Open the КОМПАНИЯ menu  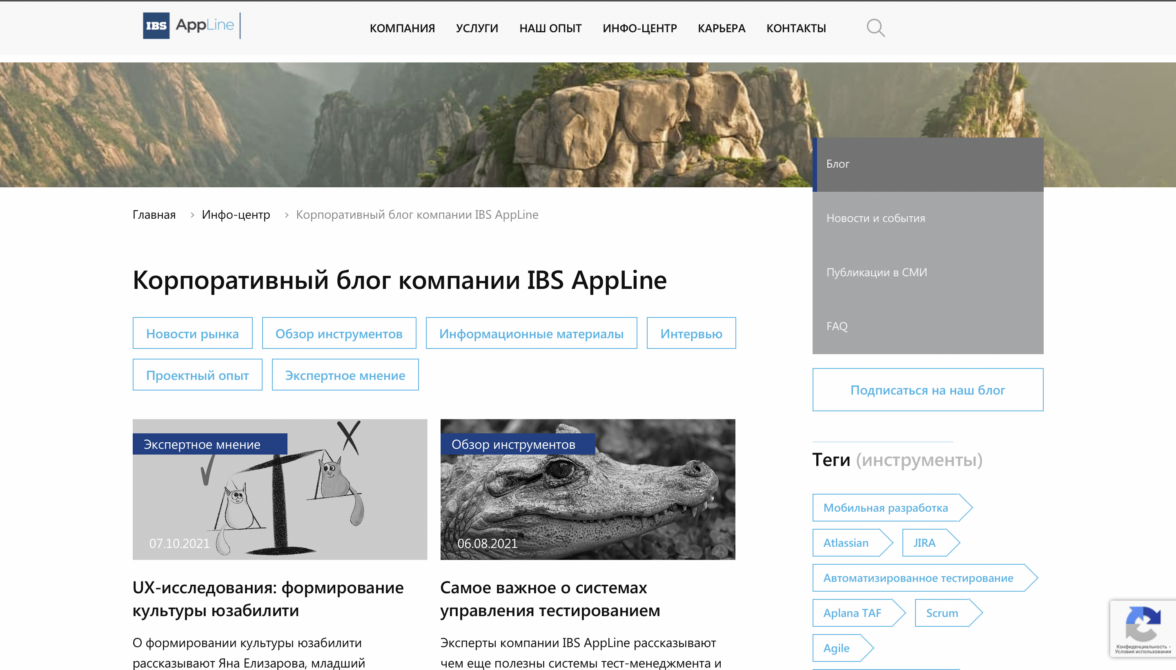tap(402, 29)
